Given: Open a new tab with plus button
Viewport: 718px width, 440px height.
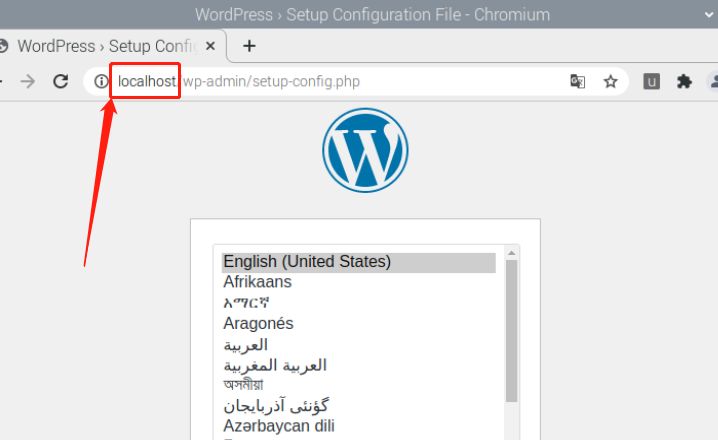Looking at the screenshot, I should (249, 46).
